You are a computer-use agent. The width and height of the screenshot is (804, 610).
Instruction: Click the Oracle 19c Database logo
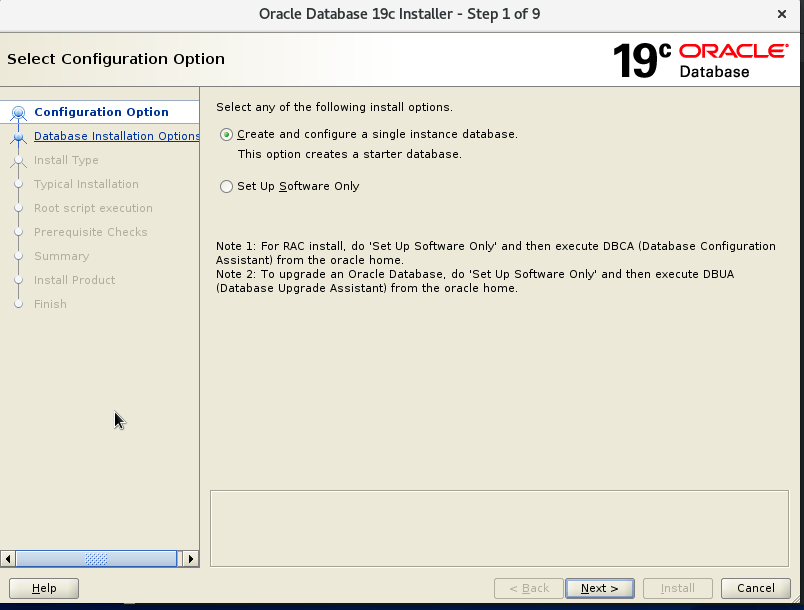pyautogui.click(x=700, y=61)
